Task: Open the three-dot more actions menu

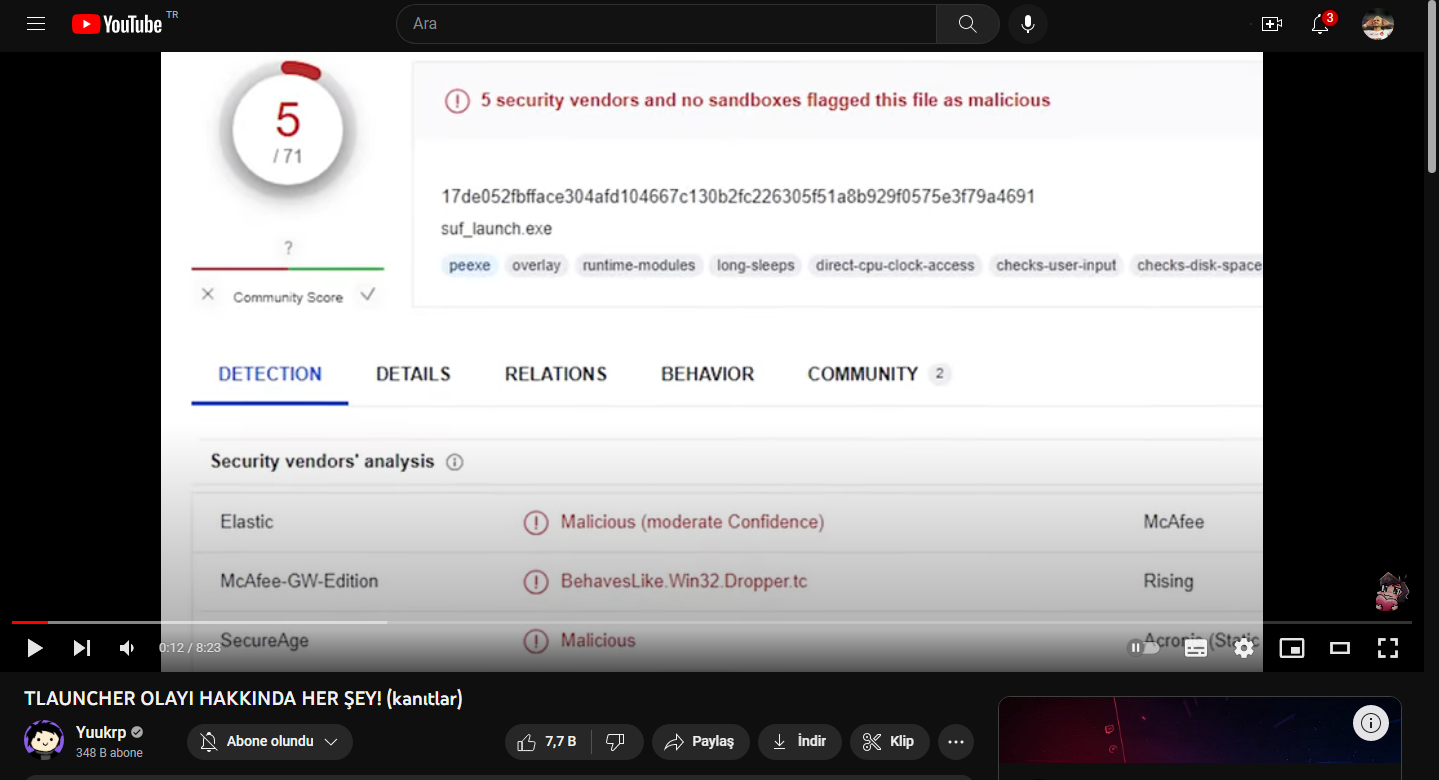Action: click(x=956, y=741)
